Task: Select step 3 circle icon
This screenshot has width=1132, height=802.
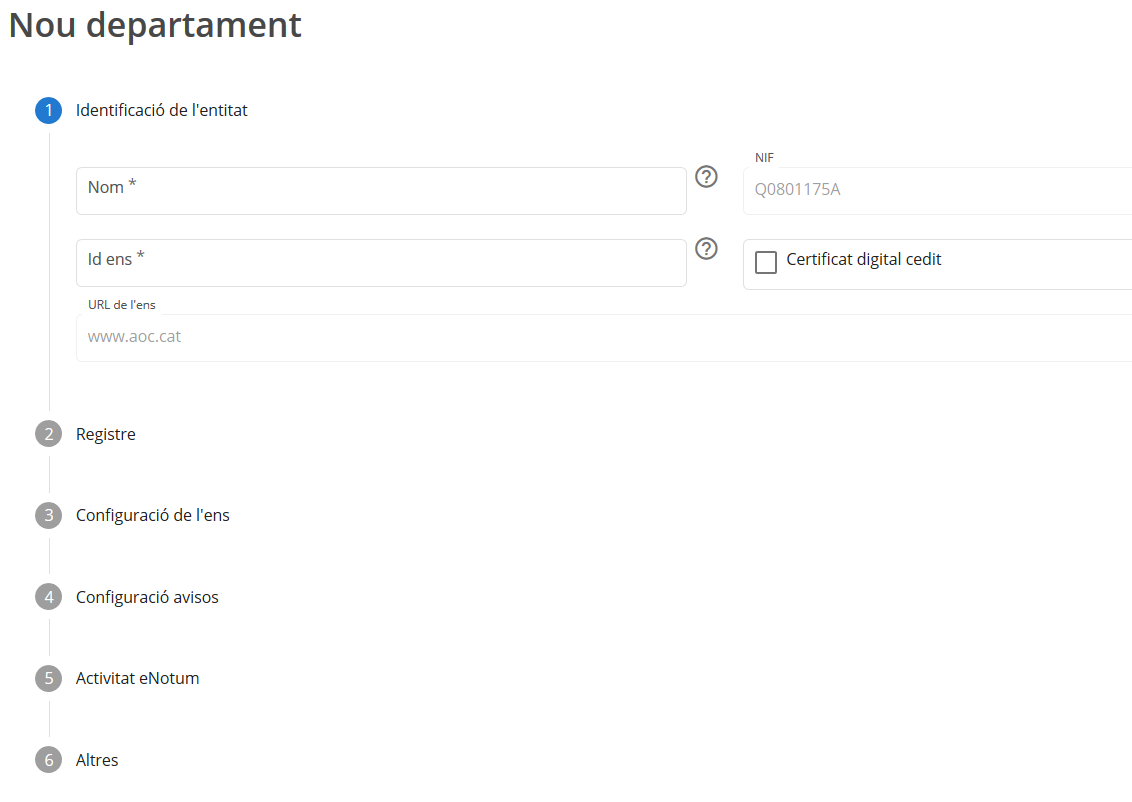Action: click(48, 515)
